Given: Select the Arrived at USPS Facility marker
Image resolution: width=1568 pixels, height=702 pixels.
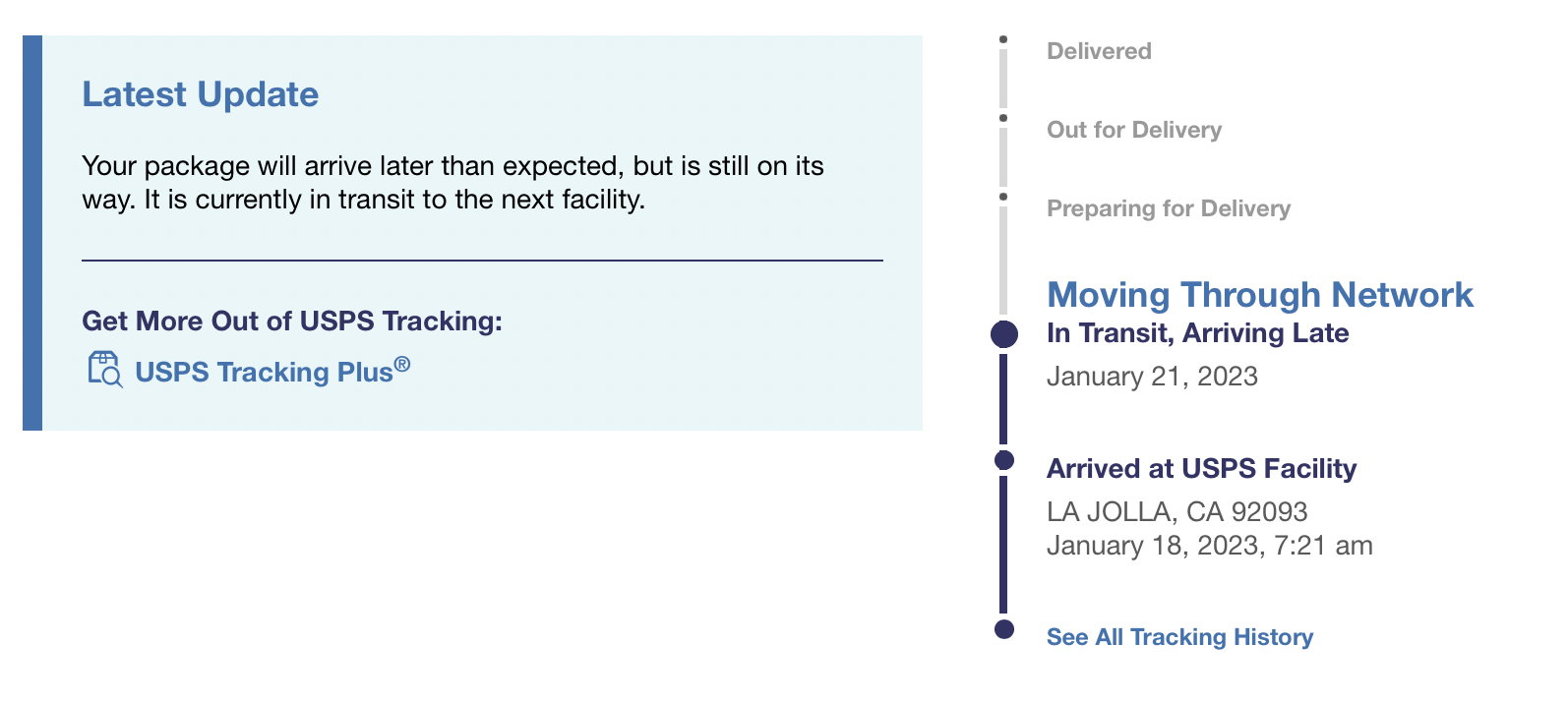Looking at the screenshot, I should (1004, 460).
